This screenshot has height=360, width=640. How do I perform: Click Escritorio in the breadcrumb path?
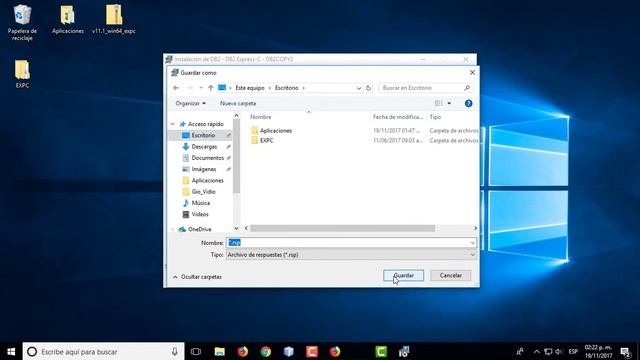287,88
